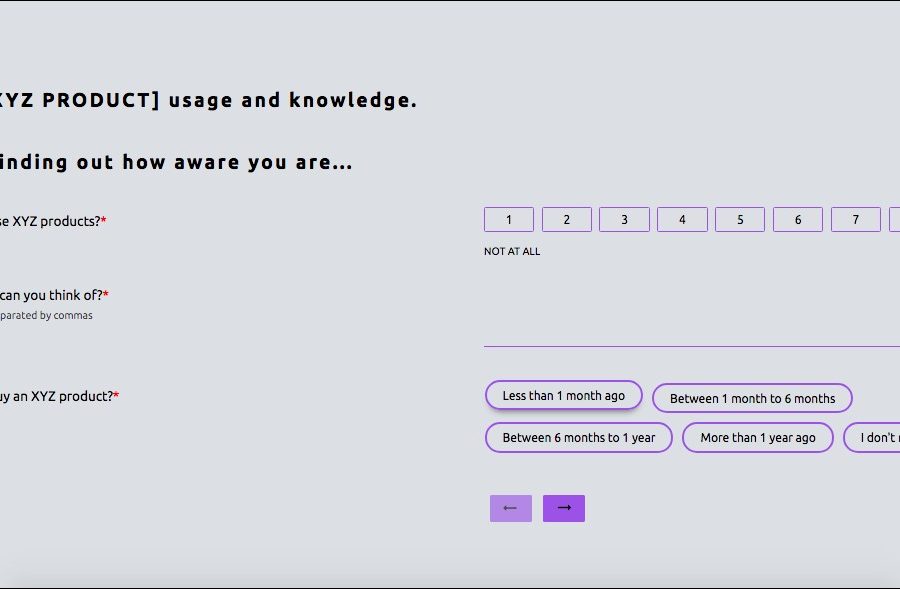Choose rating 5 on the scale
The image size is (900, 589).
pos(740,220)
